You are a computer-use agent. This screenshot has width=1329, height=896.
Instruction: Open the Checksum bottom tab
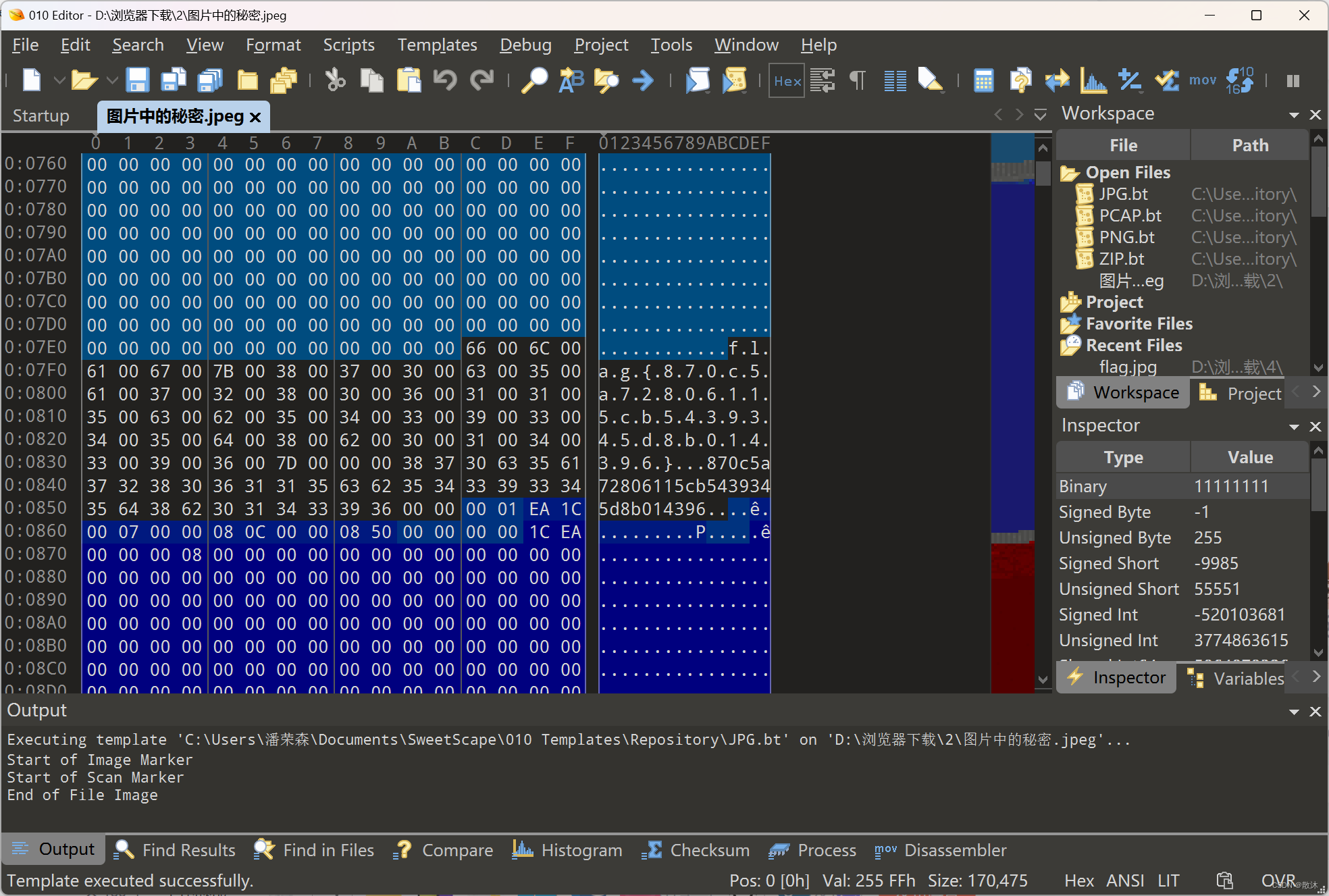(x=696, y=849)
